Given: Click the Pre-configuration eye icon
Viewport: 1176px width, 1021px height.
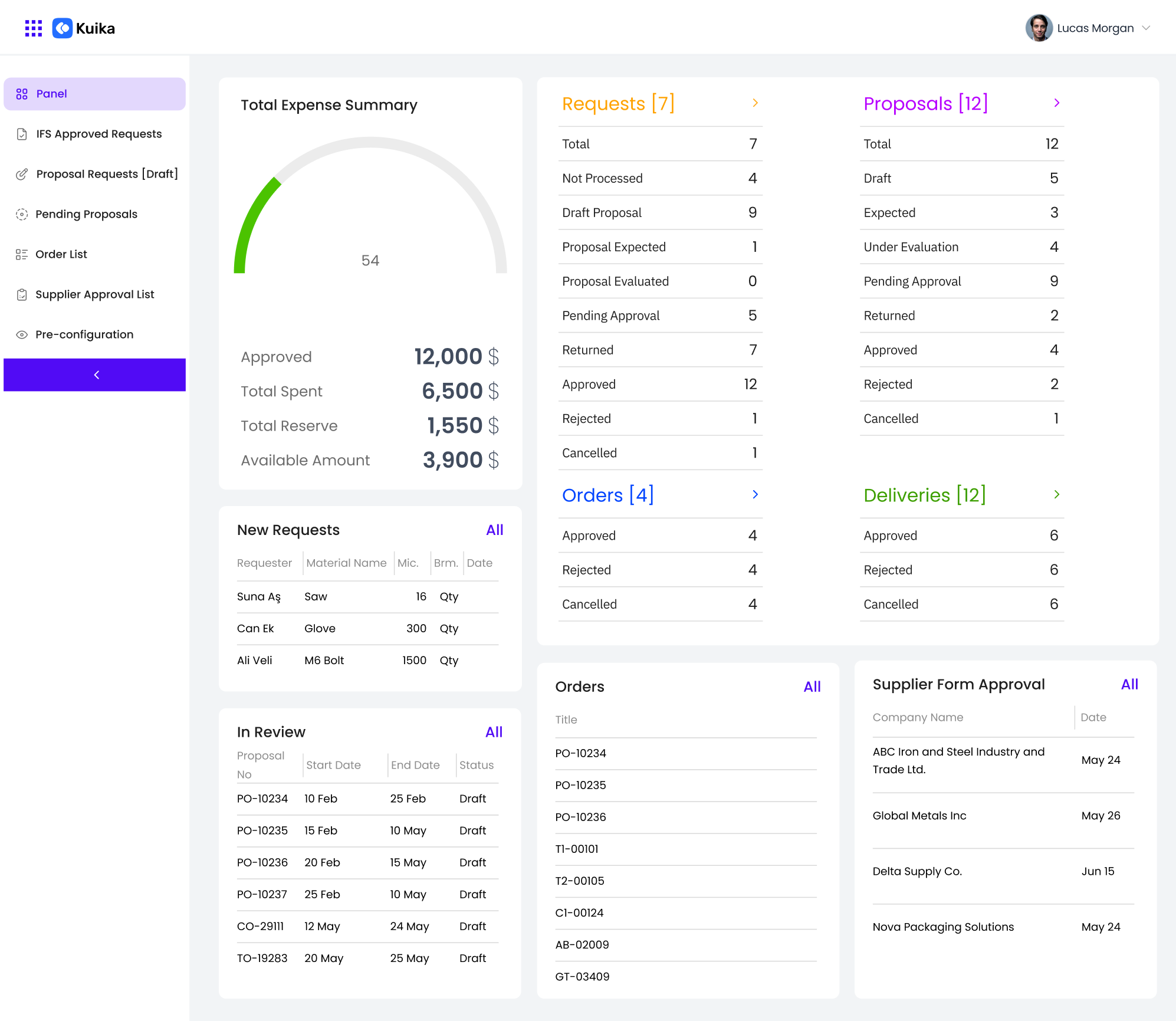Looking at the screenshot, I should 22,334.
